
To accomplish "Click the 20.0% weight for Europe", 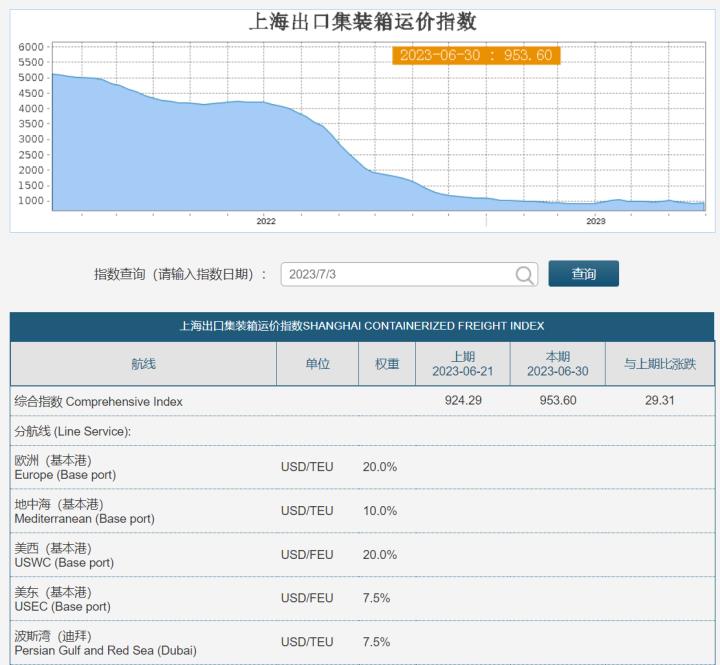I will click(x=380, y=467).
